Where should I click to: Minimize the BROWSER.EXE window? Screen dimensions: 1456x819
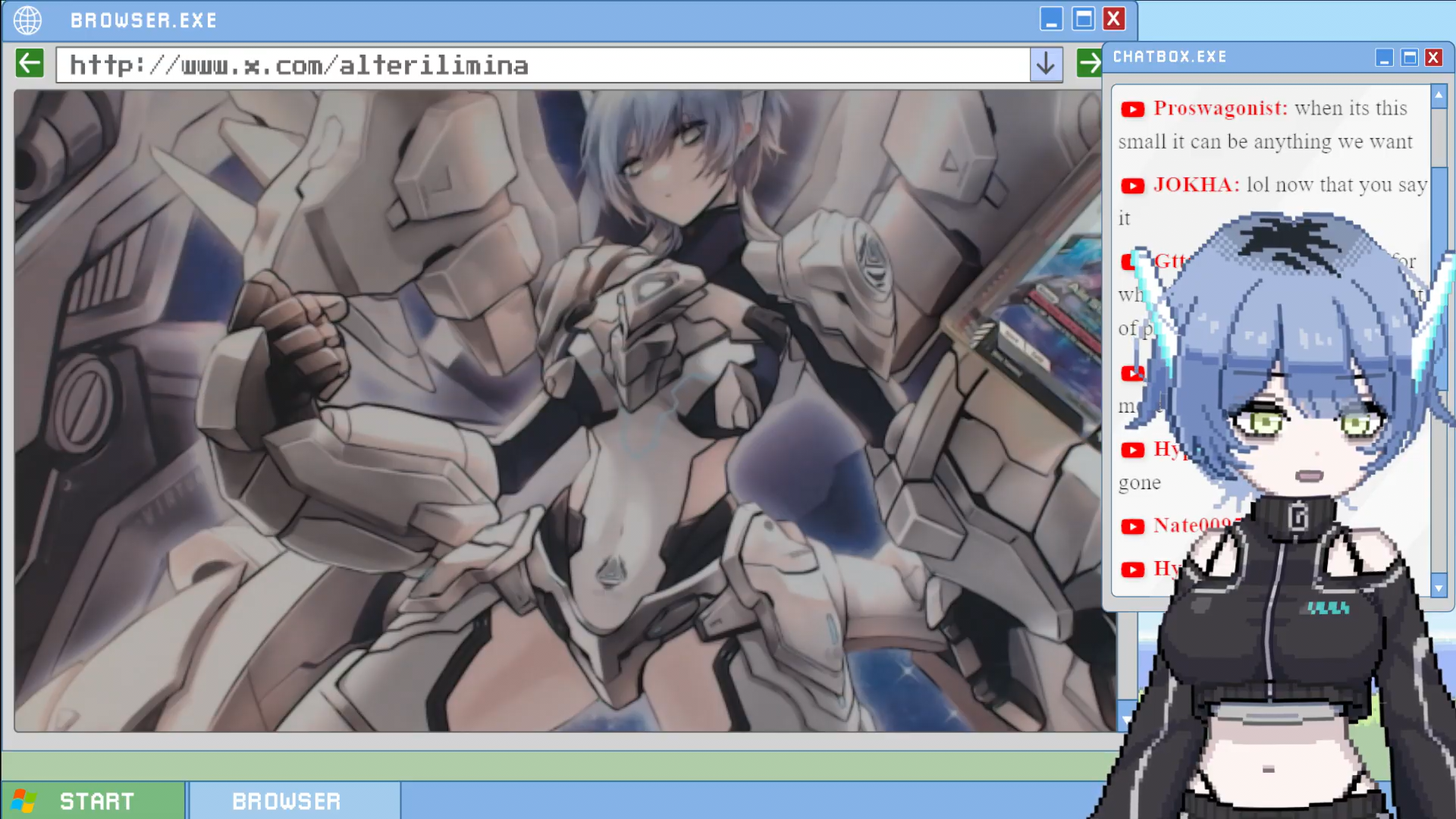pos(1051,19)
